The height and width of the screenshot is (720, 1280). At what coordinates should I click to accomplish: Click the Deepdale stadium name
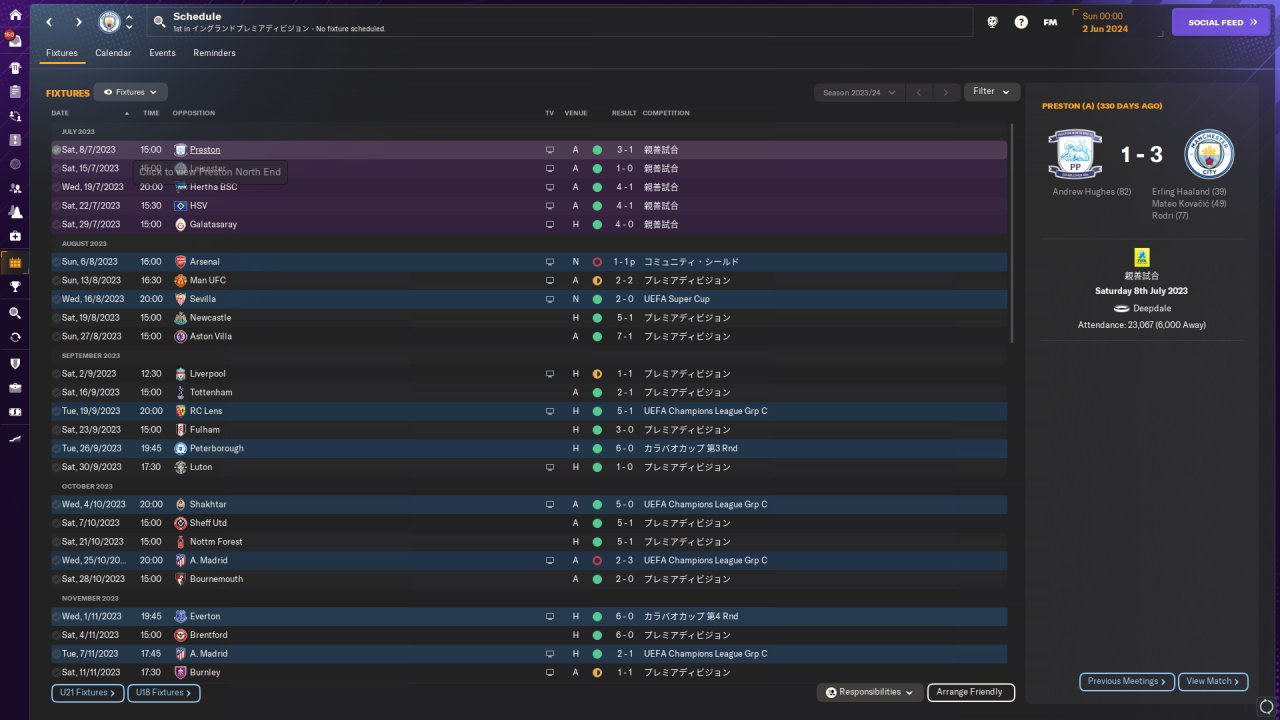(x=1152, y=309)
